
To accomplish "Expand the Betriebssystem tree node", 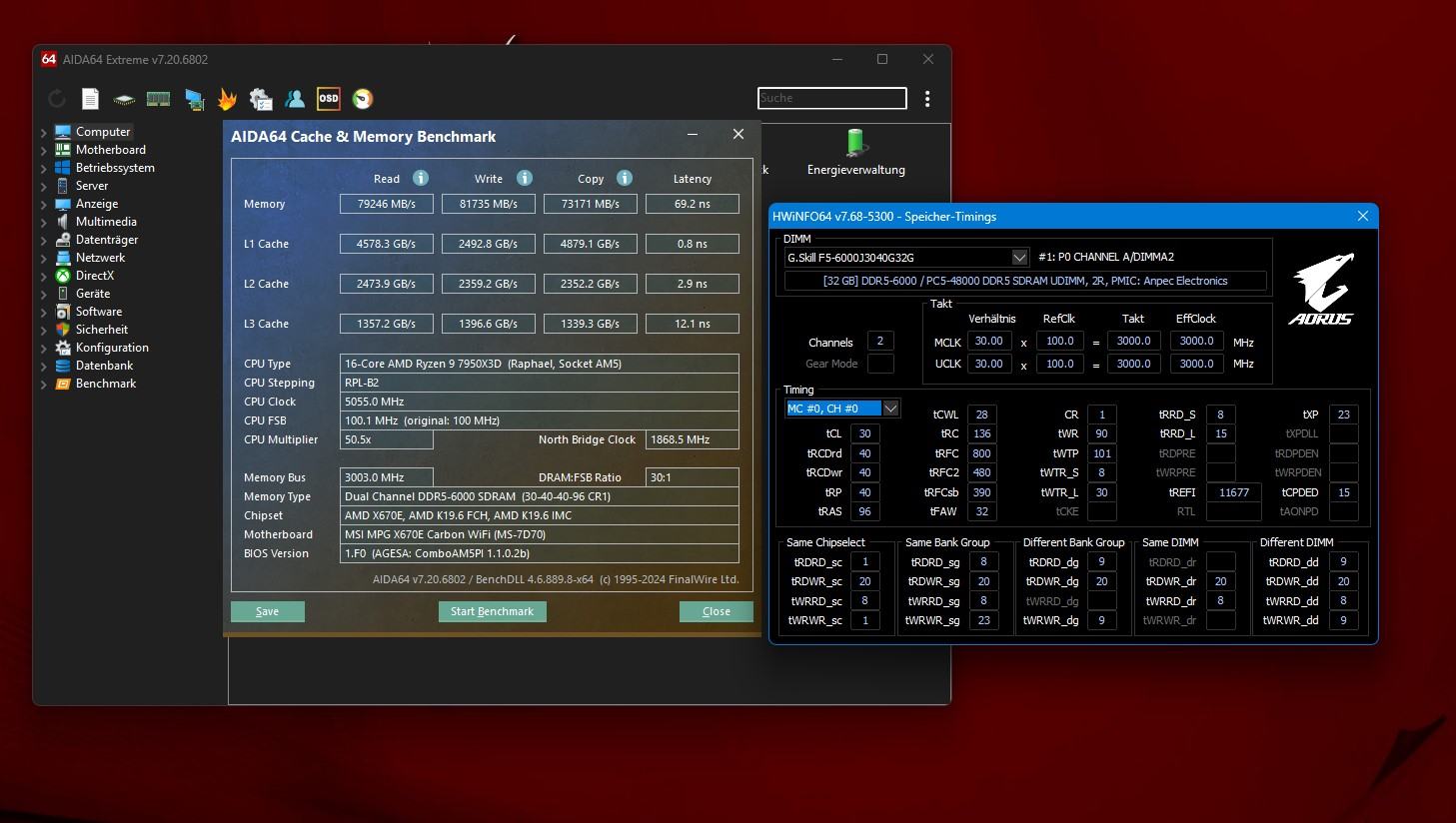I will [x=44, y=168].
